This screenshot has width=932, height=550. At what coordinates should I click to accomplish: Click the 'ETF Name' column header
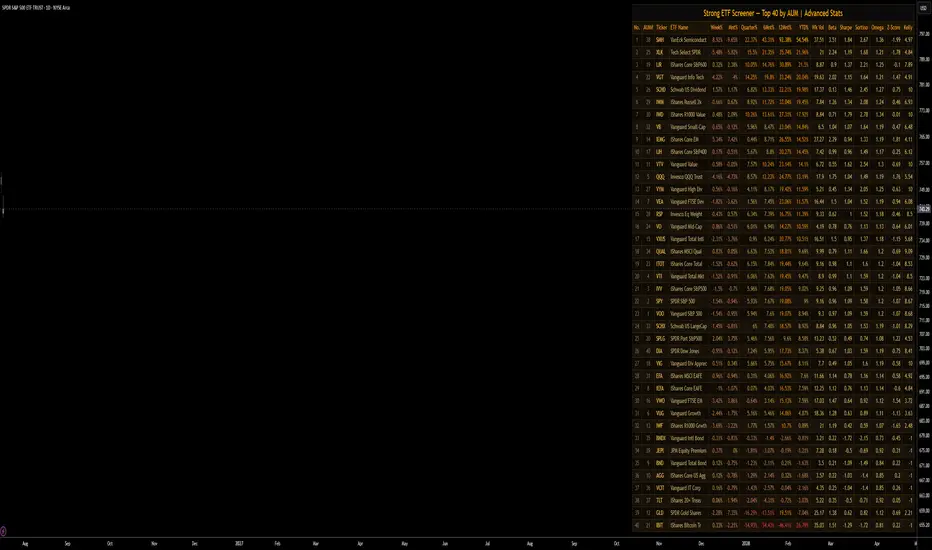(x=679, y=27)
